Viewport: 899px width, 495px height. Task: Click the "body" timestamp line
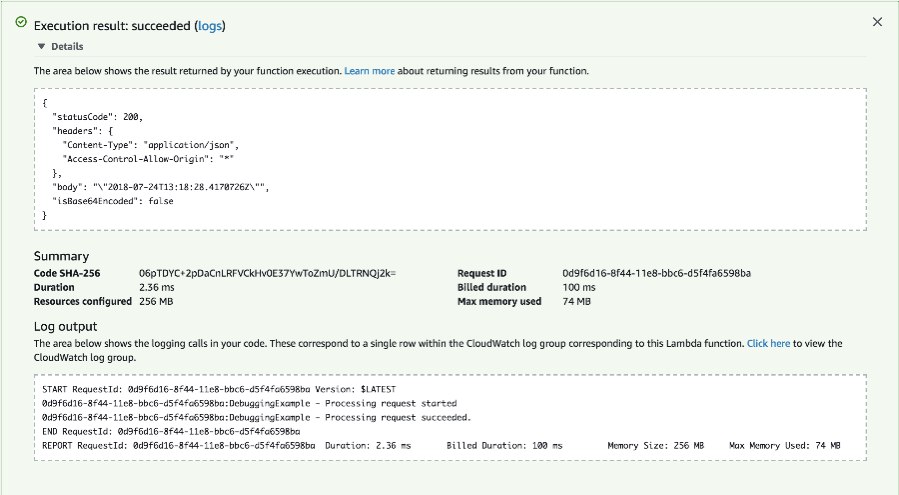tap(161, 187)
